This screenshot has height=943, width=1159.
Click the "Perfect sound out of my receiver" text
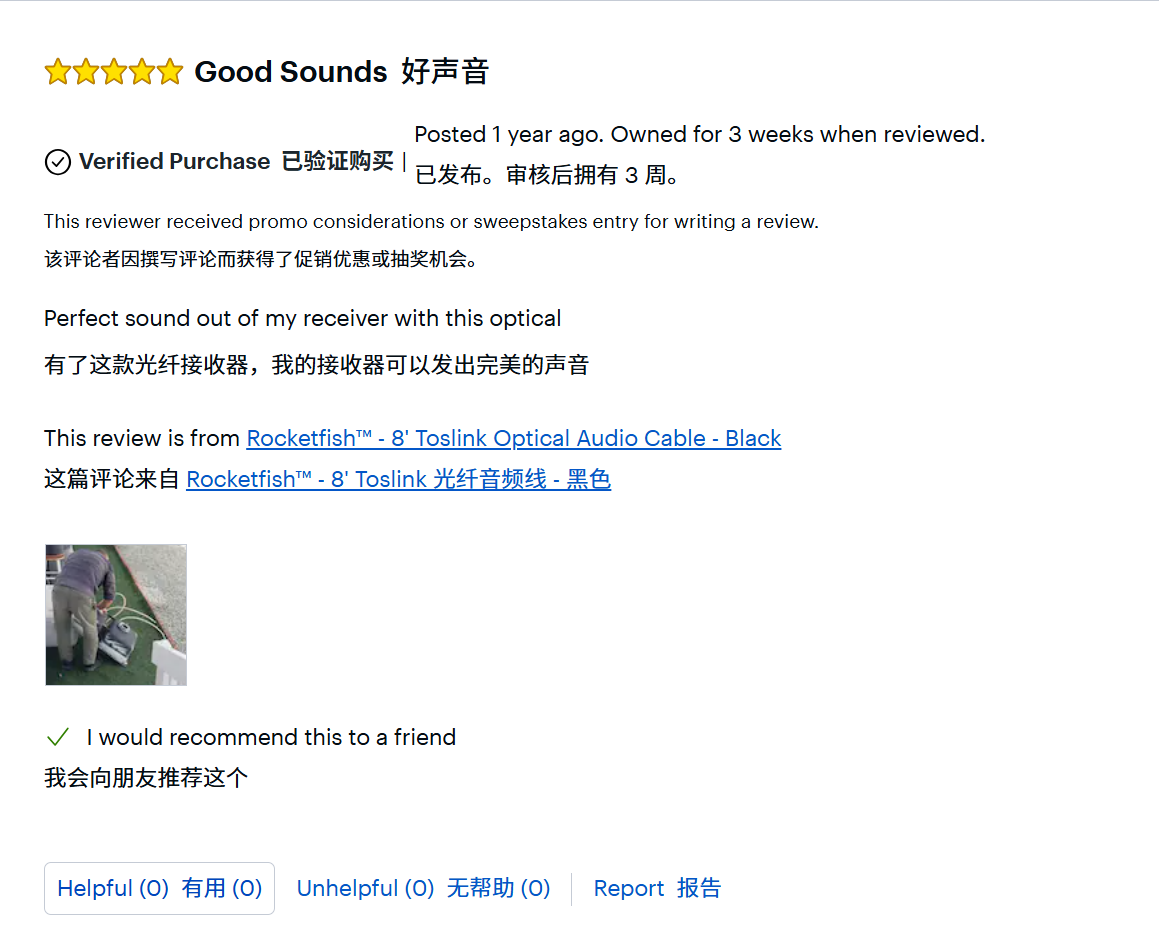[x=302, y=318]
